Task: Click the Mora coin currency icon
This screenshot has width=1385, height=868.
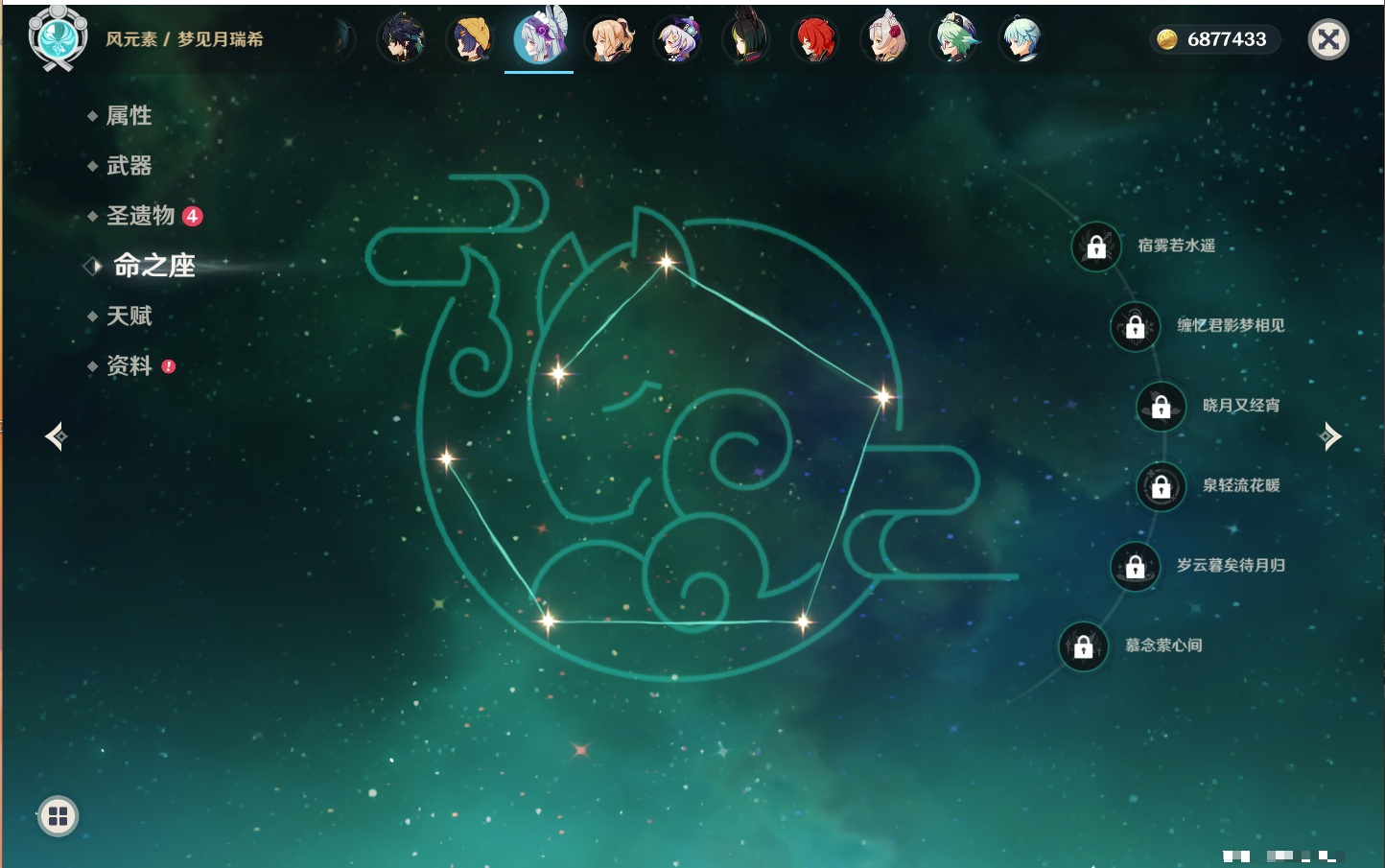Action: pos(1166,39)
